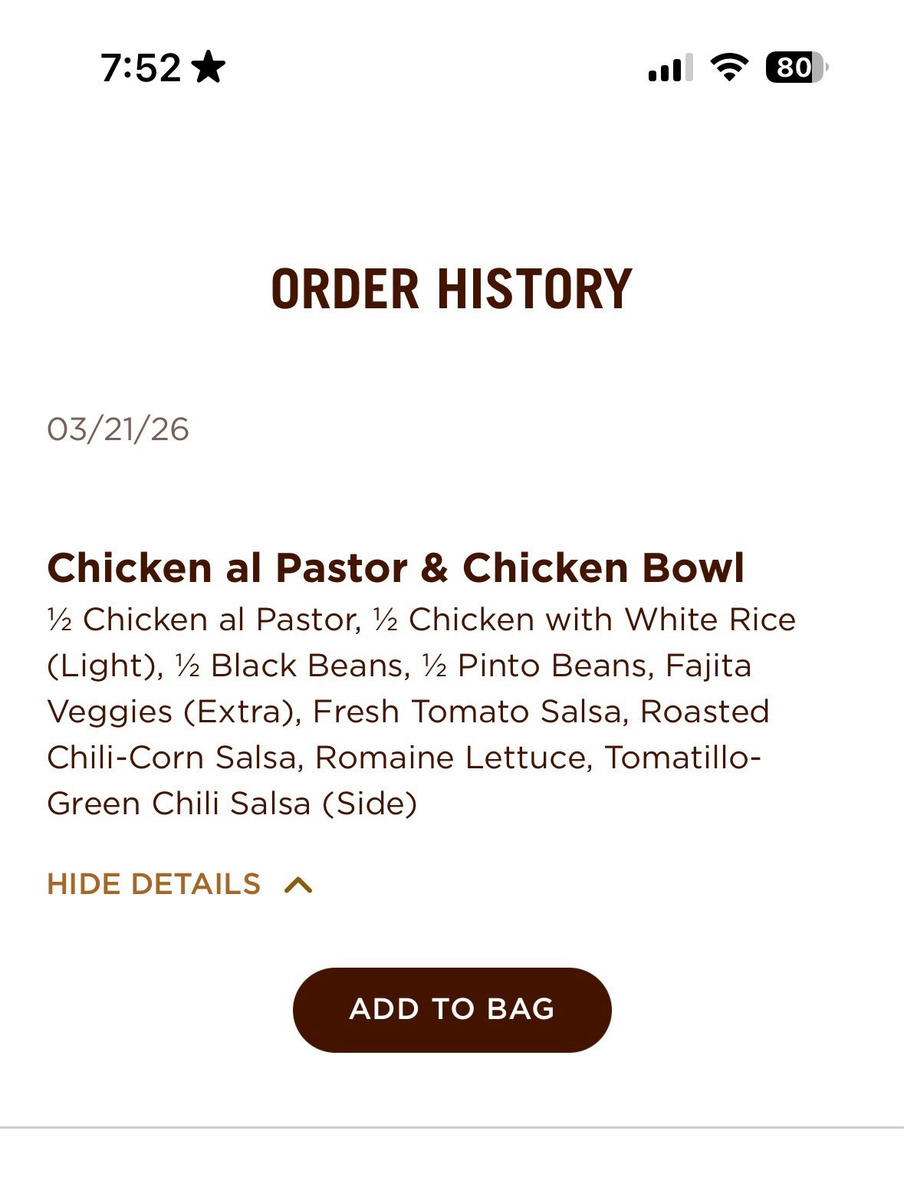Click the divider line below the order
904x1200 pixels.
(x=452, y=1128)
